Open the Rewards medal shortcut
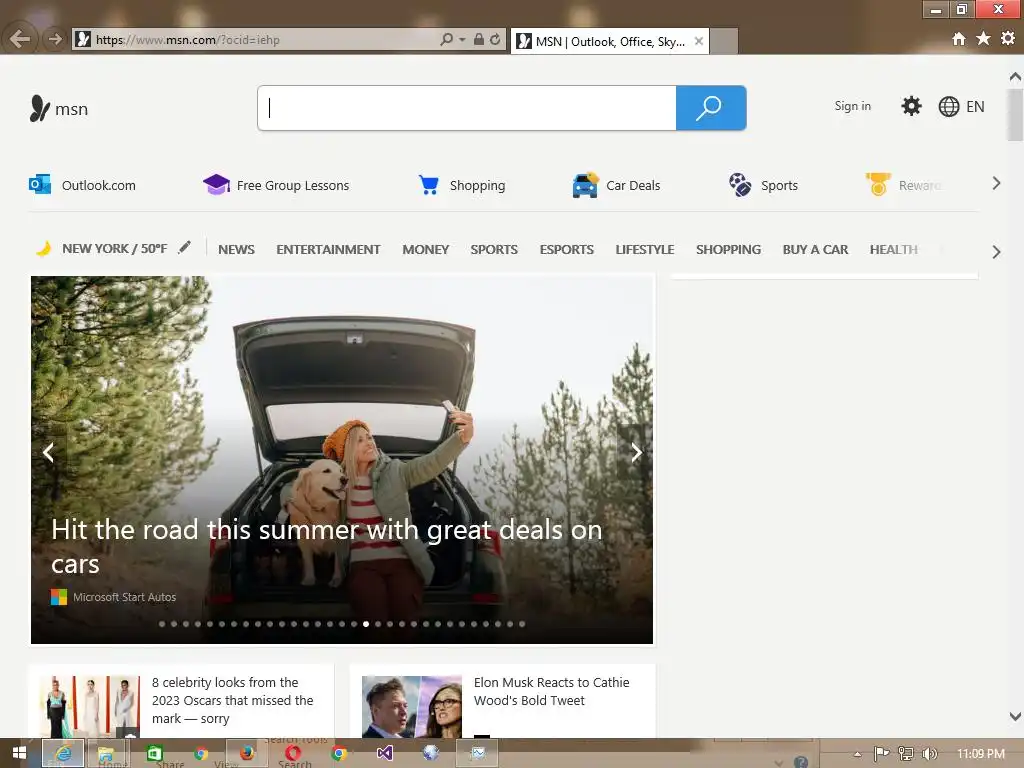Screen dimensions: 1024x768 (x=903, y=185)
